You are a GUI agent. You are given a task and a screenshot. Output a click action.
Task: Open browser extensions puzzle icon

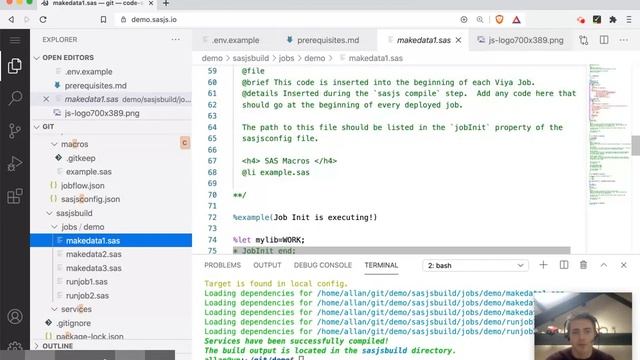pos(613,20)
